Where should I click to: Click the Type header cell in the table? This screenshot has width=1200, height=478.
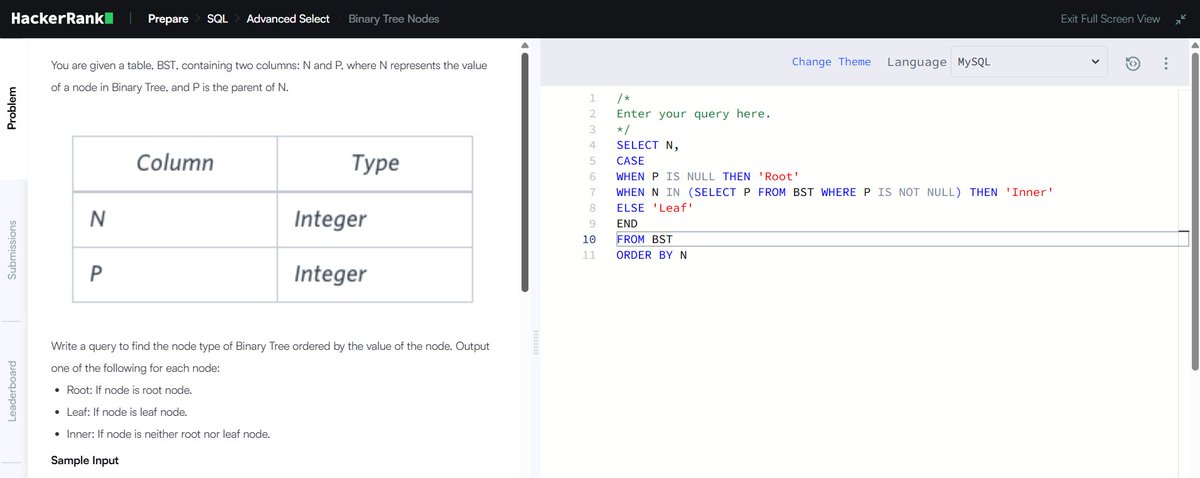[x=375, y=163]
